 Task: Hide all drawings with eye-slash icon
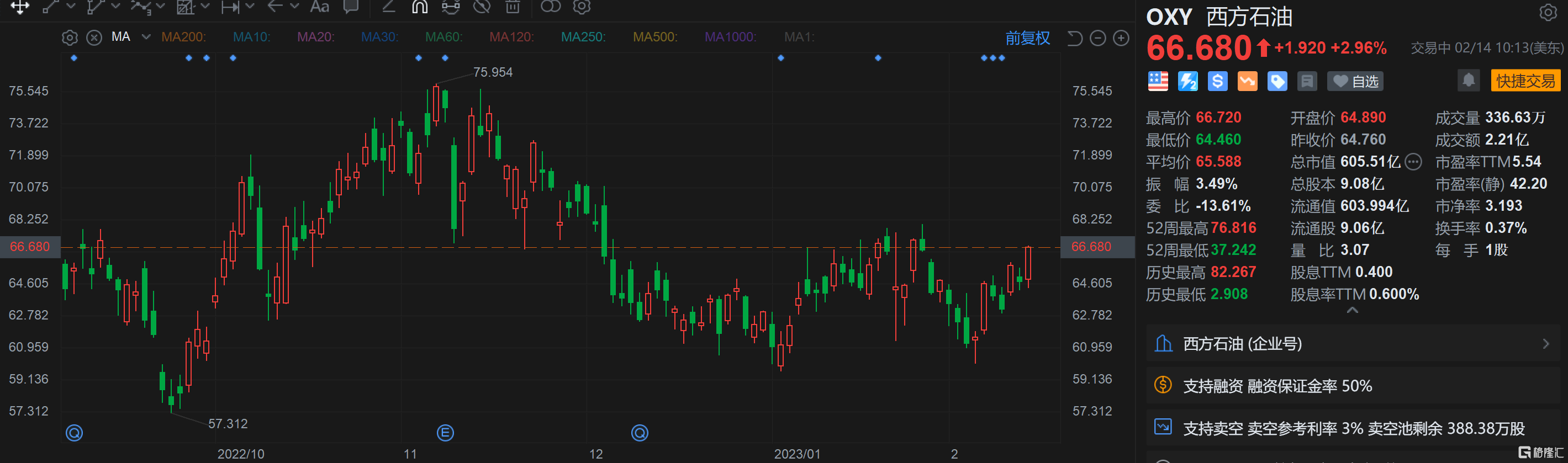click(482, 7)
